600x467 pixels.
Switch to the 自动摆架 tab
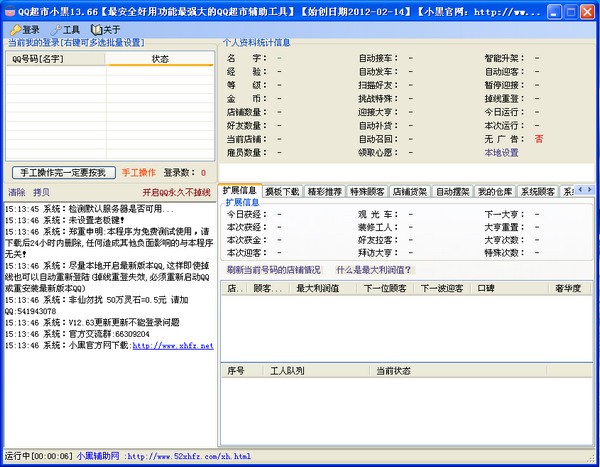click(452, 191)
